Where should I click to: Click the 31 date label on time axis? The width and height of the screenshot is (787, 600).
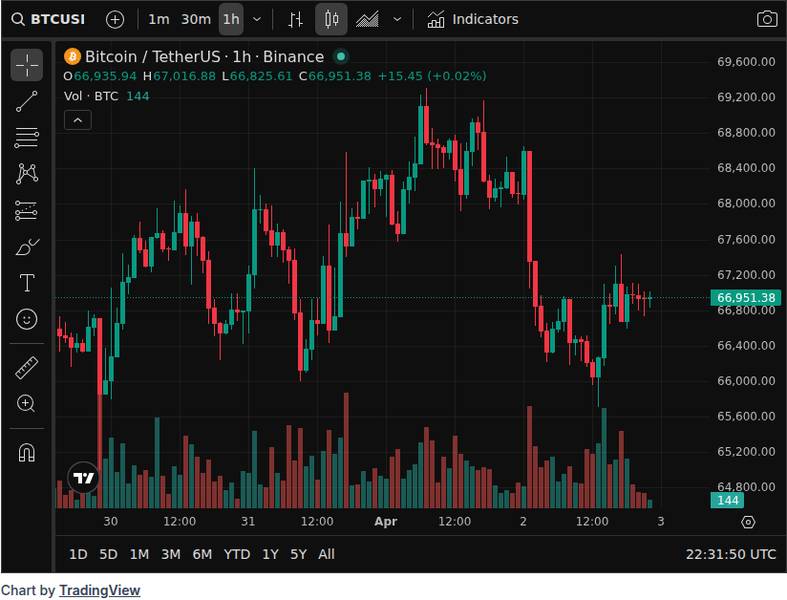pos(248,522)
